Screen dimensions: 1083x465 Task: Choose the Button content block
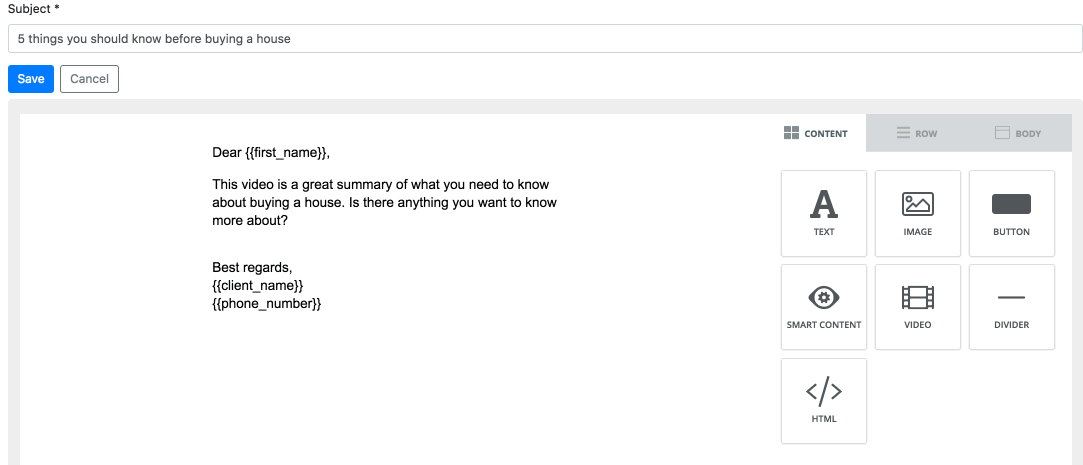coord(1011,213)
